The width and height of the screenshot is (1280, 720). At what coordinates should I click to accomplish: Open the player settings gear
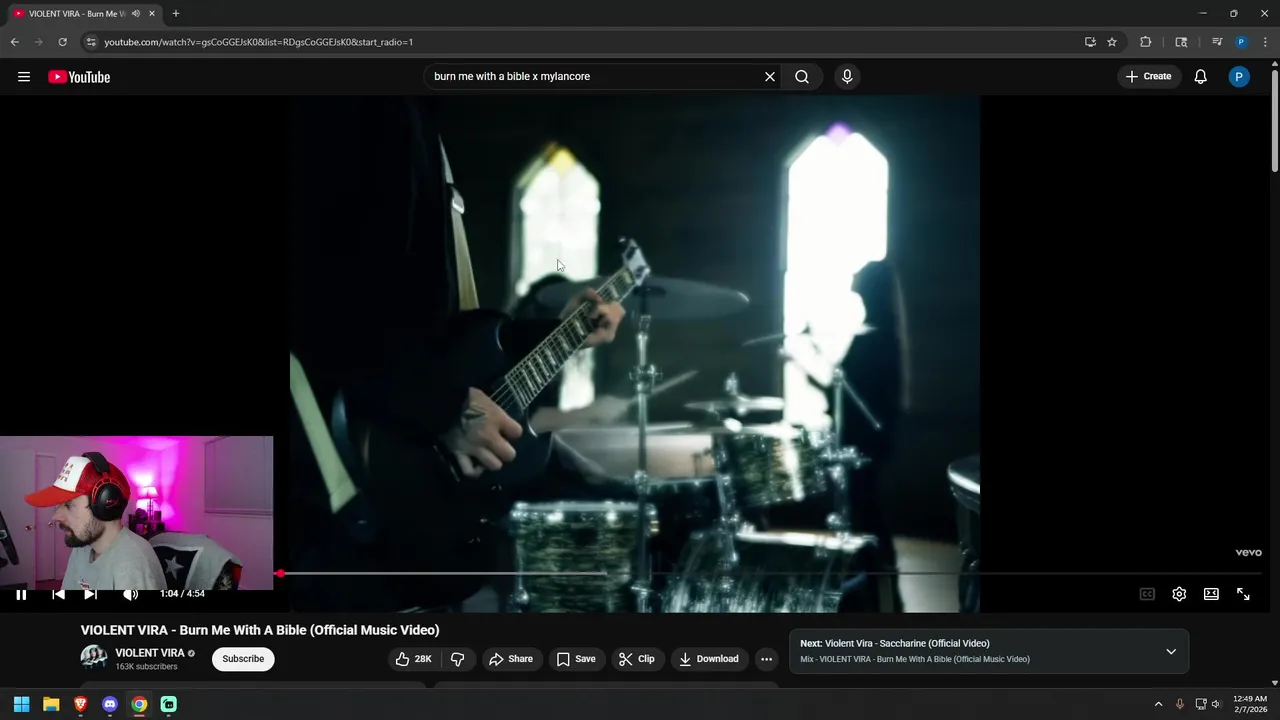tap(1179, 594)
